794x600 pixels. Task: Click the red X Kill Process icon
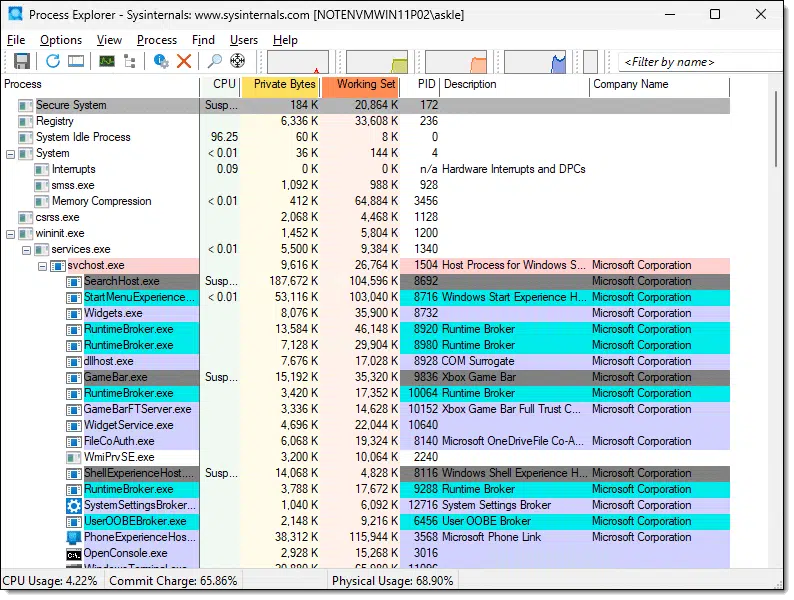coord(184,61)
